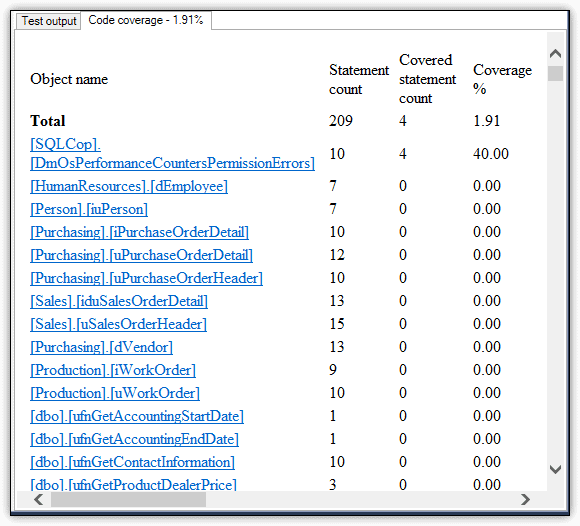Image resolution: width=580 pixels, height=526 pixels.
Task: Select statement count 3 for ufnGetProductDealerPrice
Action: coord(333,485)
